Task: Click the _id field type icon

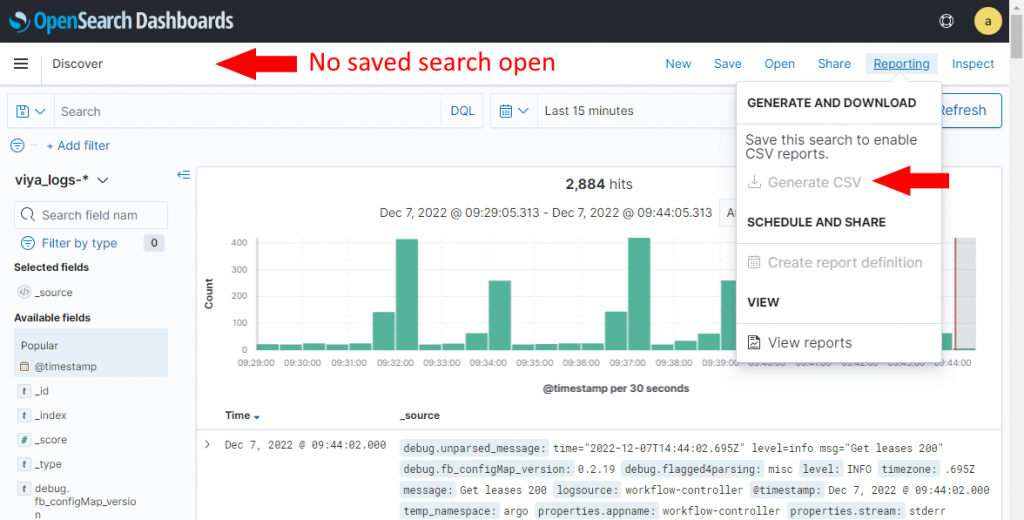Action: click(24, 391)
